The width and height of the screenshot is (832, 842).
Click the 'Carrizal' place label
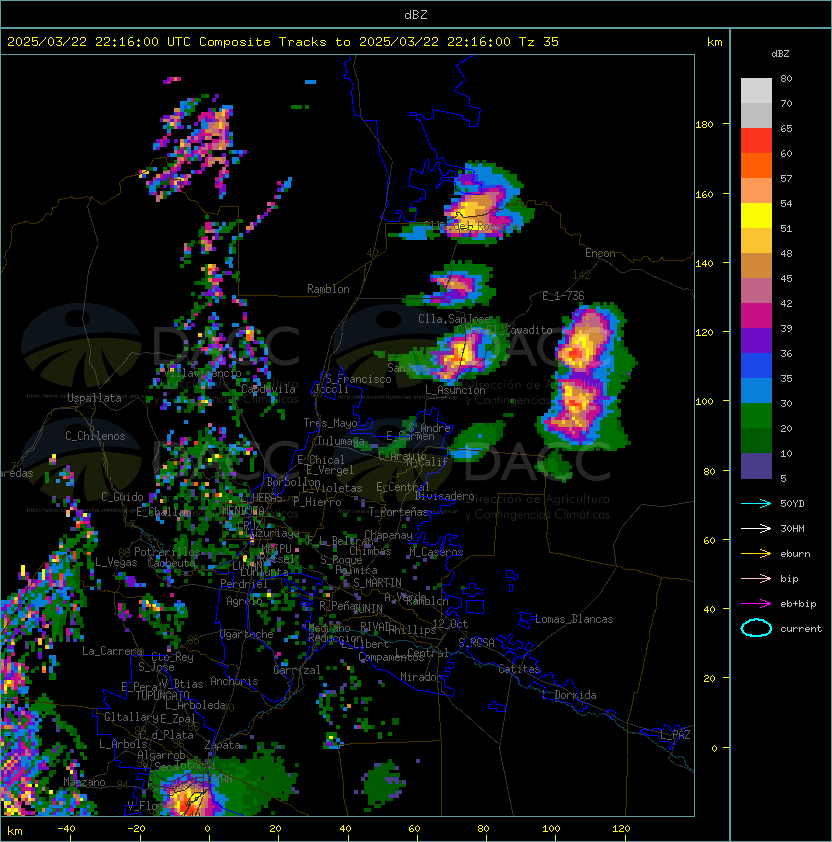click(297, 670)
